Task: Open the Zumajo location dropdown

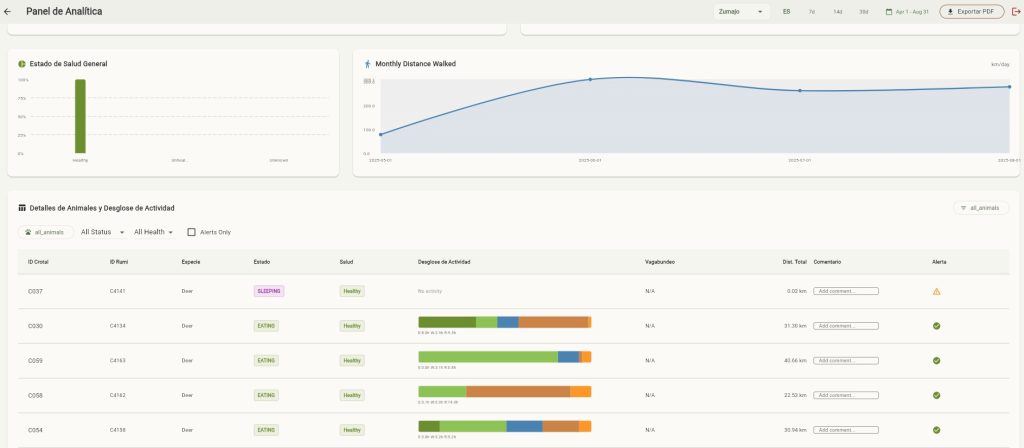Action: pyautogui.click(x=741, y=12)
